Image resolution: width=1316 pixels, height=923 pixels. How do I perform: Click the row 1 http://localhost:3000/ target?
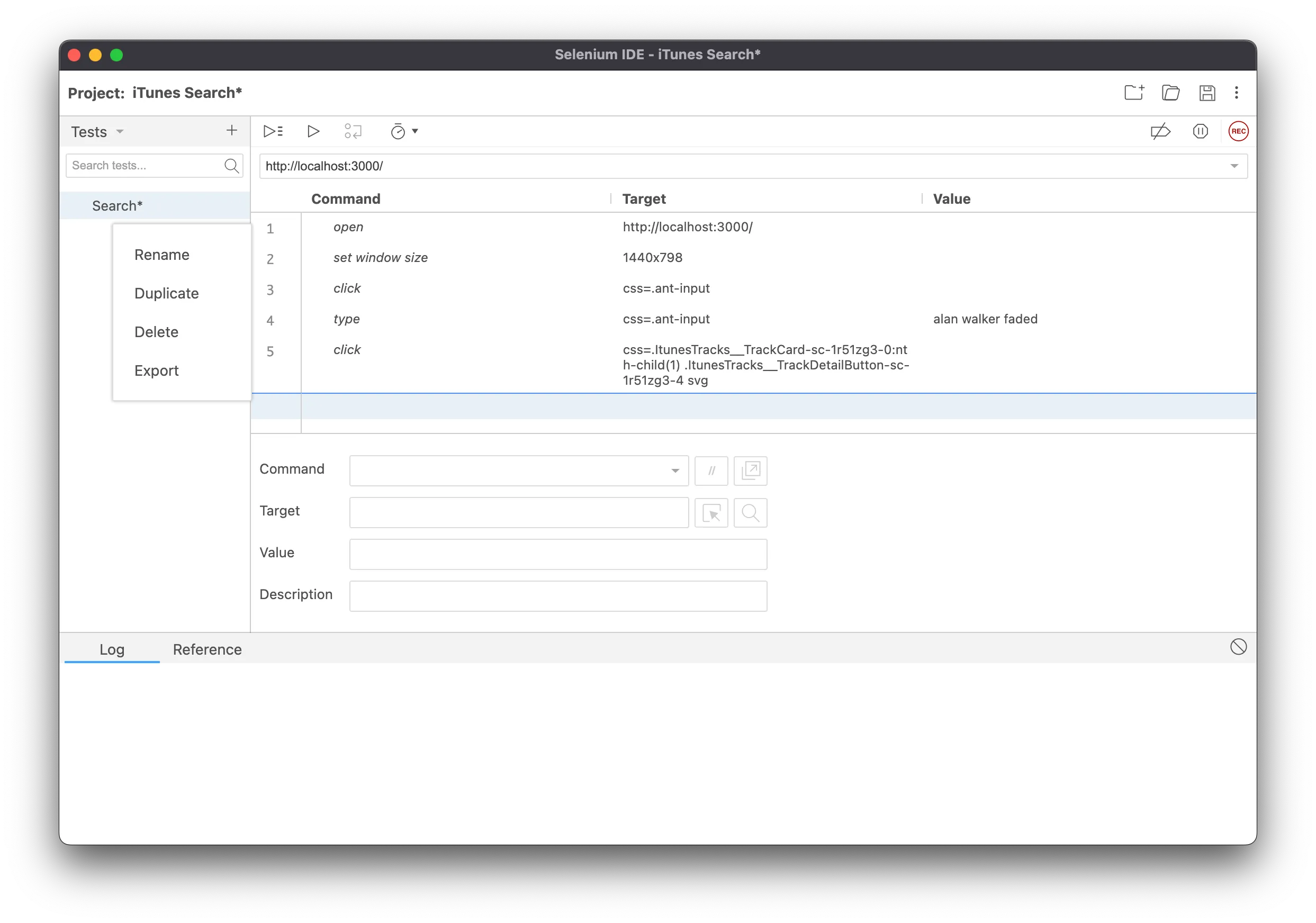click(687, 228)
